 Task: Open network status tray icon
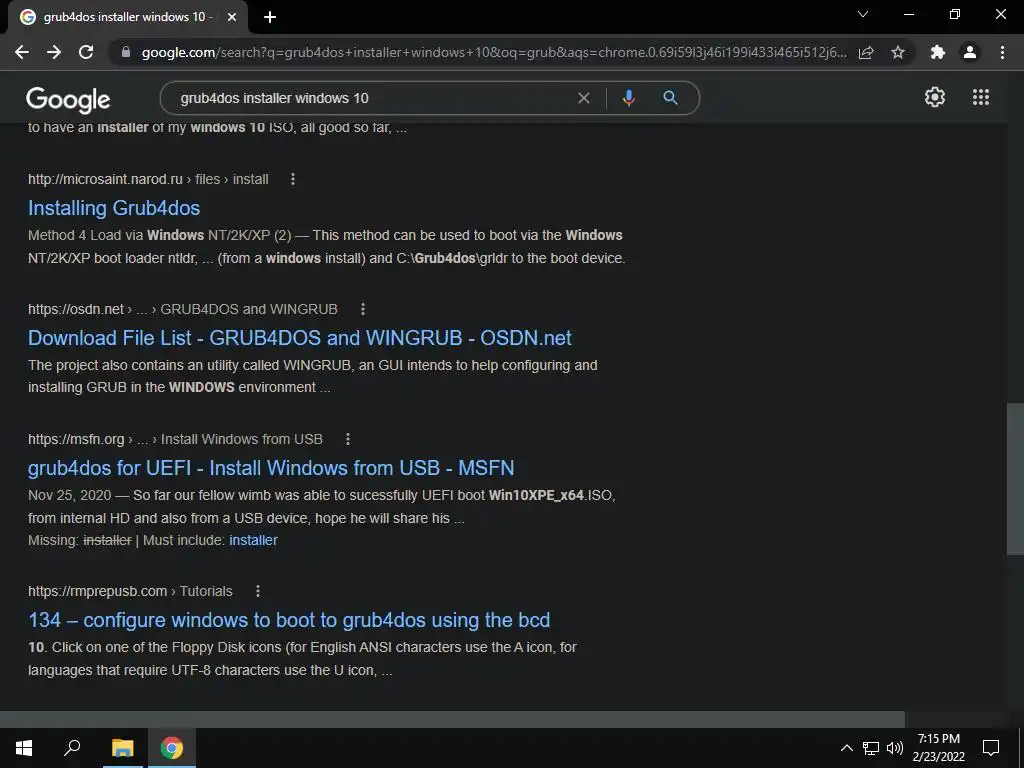coord(871,748)
